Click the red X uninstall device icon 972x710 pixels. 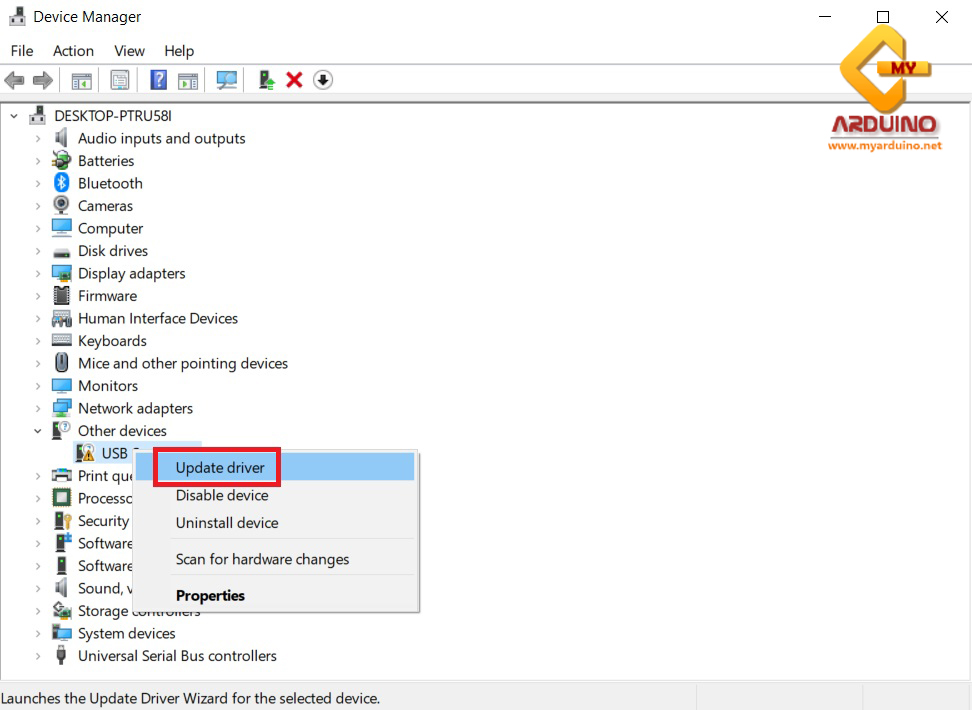point(294,80)
